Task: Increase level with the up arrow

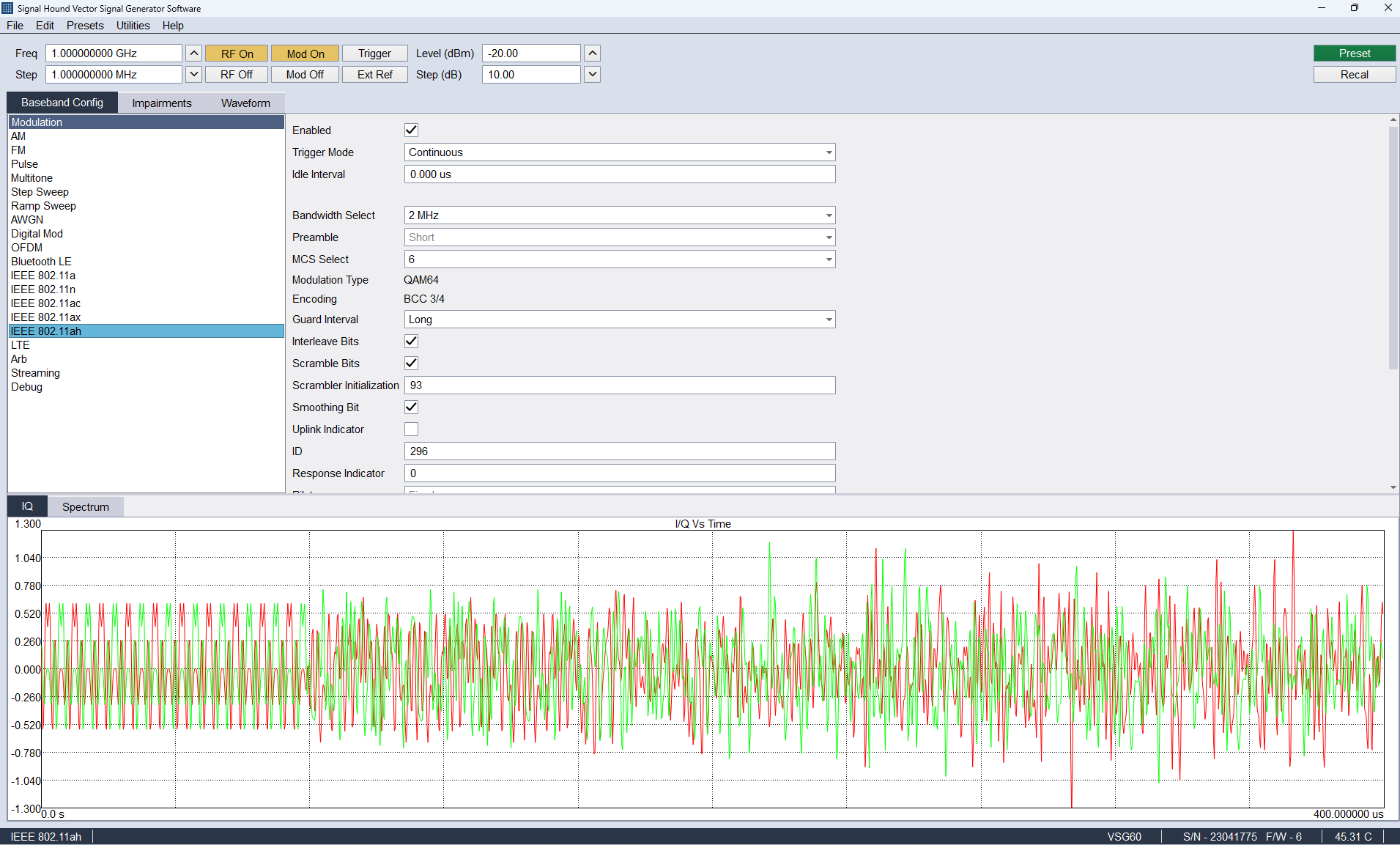Action: pos(592,53)
